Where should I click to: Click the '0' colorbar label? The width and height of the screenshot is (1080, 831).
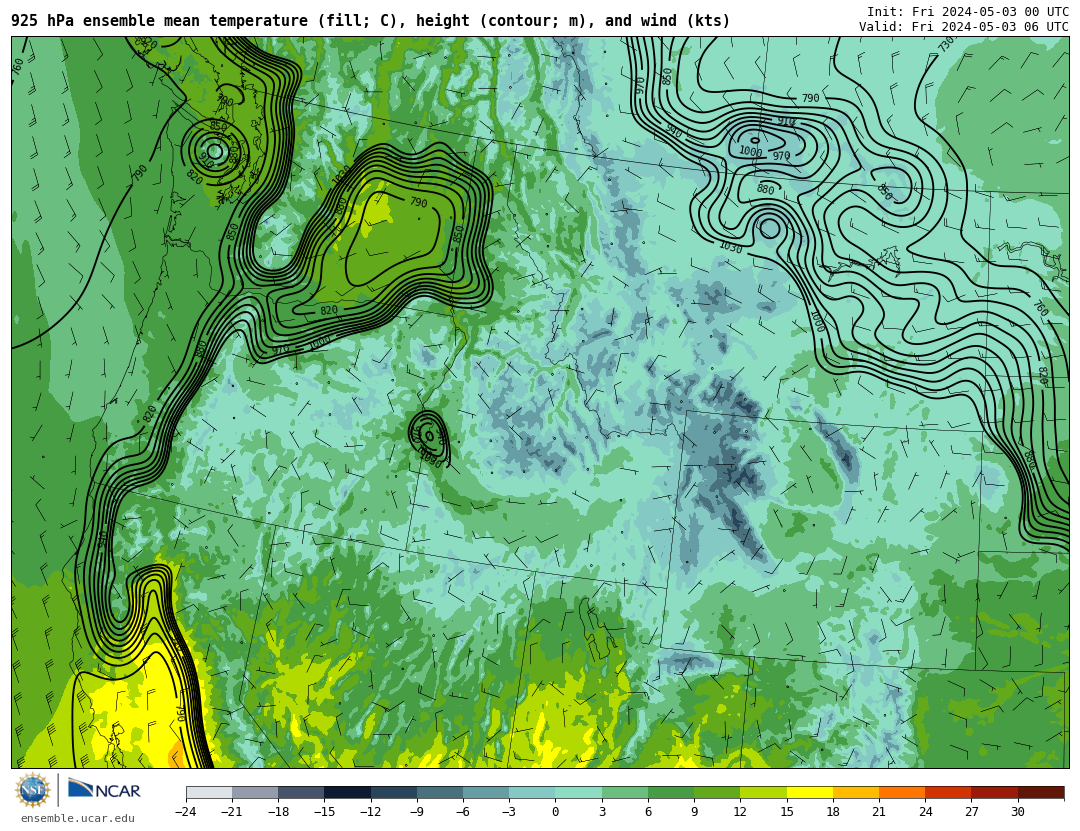555,812
